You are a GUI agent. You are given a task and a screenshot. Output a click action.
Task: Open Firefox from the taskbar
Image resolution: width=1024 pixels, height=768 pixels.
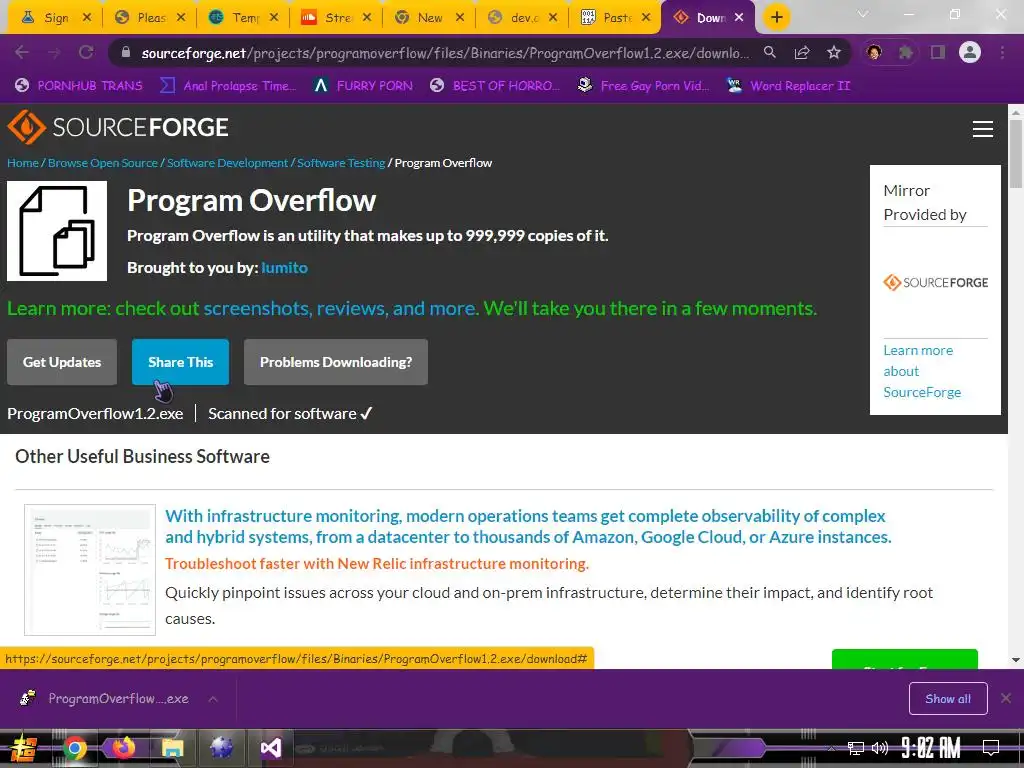(x=123, y=748)
